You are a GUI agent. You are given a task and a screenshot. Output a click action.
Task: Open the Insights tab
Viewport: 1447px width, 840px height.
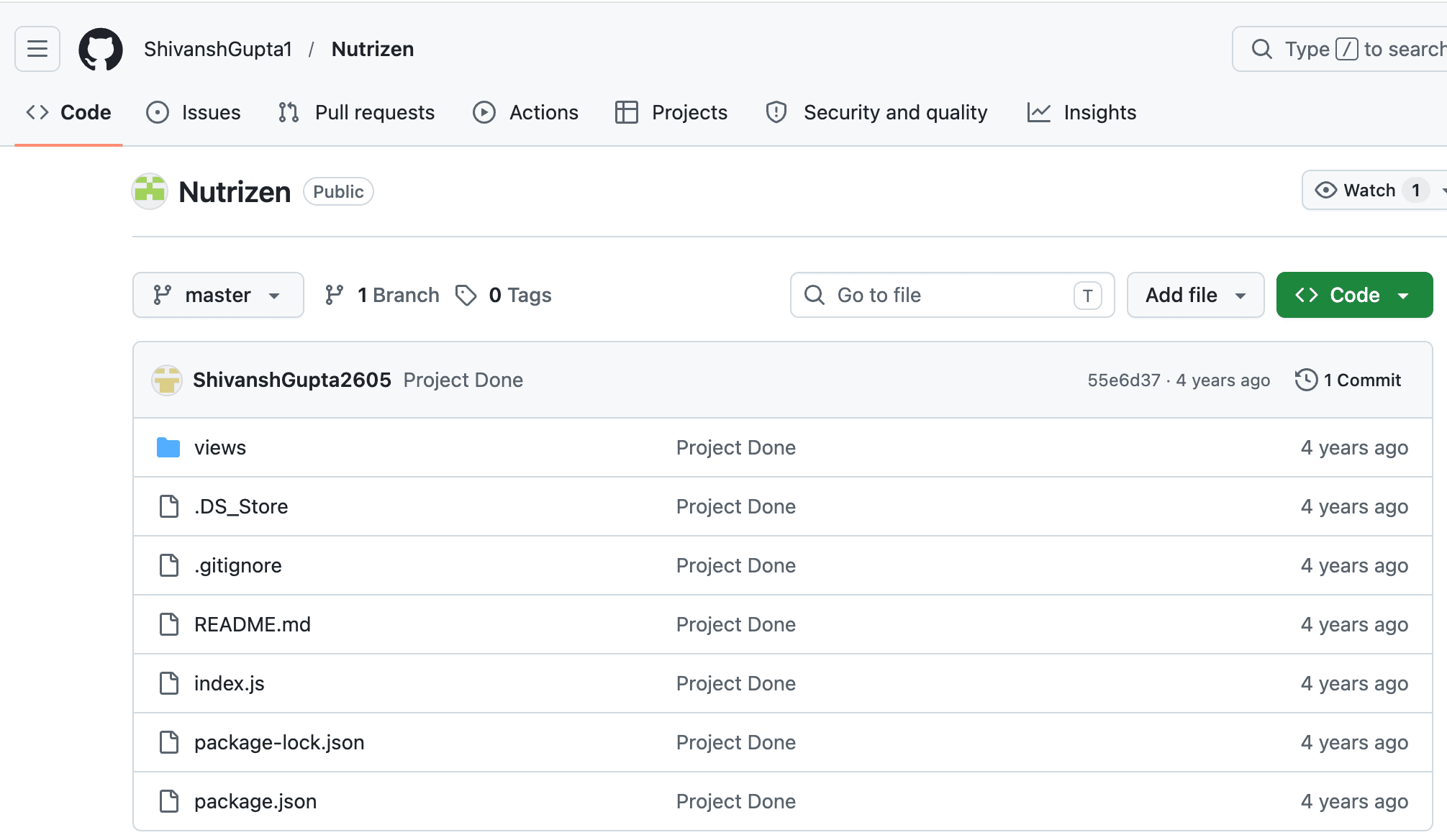[1082, 112]
